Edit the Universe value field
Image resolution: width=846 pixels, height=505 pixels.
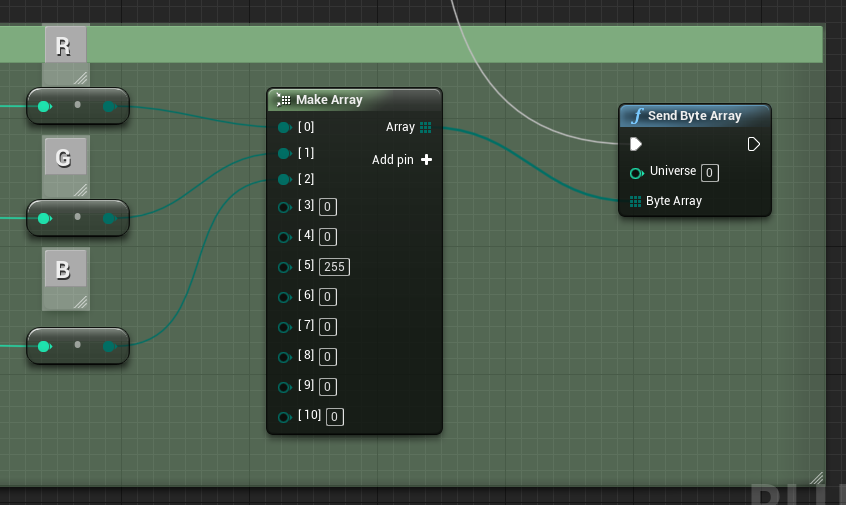tap(709, 173)
